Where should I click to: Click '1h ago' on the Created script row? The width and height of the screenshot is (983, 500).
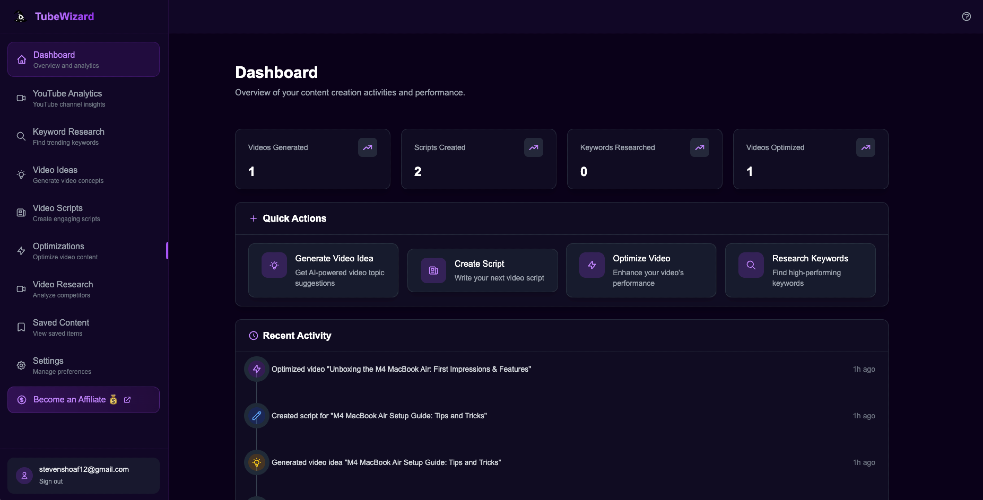click(x=864, y=415)
